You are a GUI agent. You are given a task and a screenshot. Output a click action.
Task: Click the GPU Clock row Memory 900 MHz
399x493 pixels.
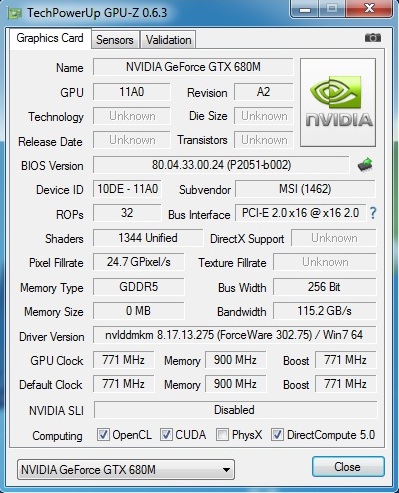[x=236, y=360]
